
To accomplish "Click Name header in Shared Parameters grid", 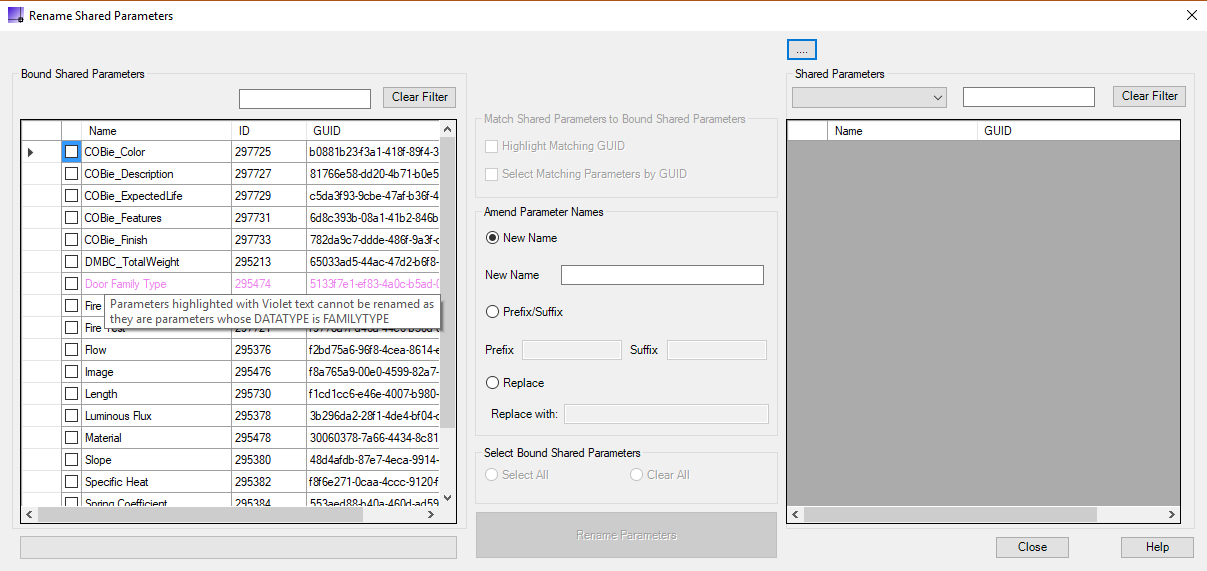I will (x=902, y=131).
